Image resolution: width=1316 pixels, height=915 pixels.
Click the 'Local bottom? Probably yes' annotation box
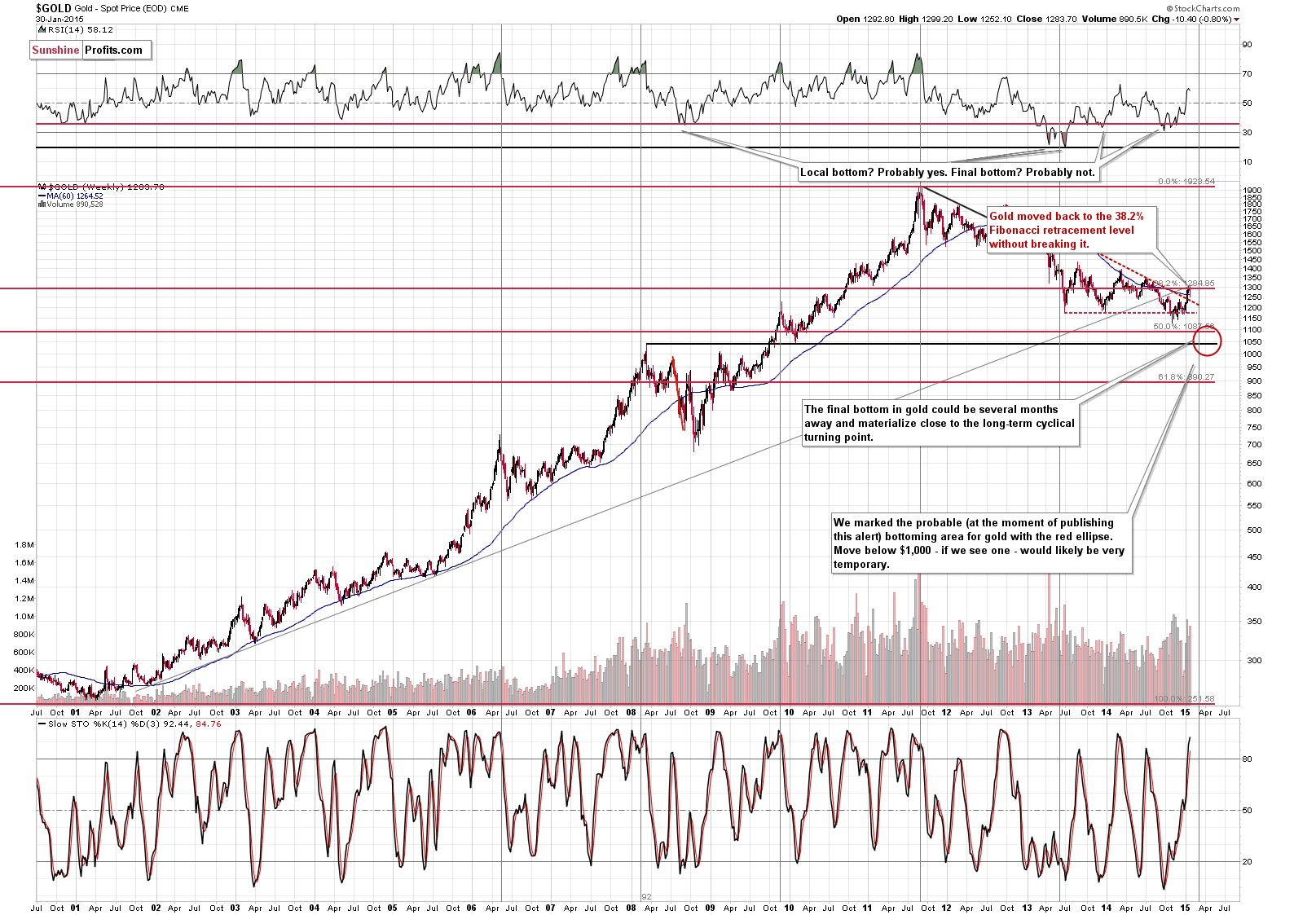tap(950, 172)
